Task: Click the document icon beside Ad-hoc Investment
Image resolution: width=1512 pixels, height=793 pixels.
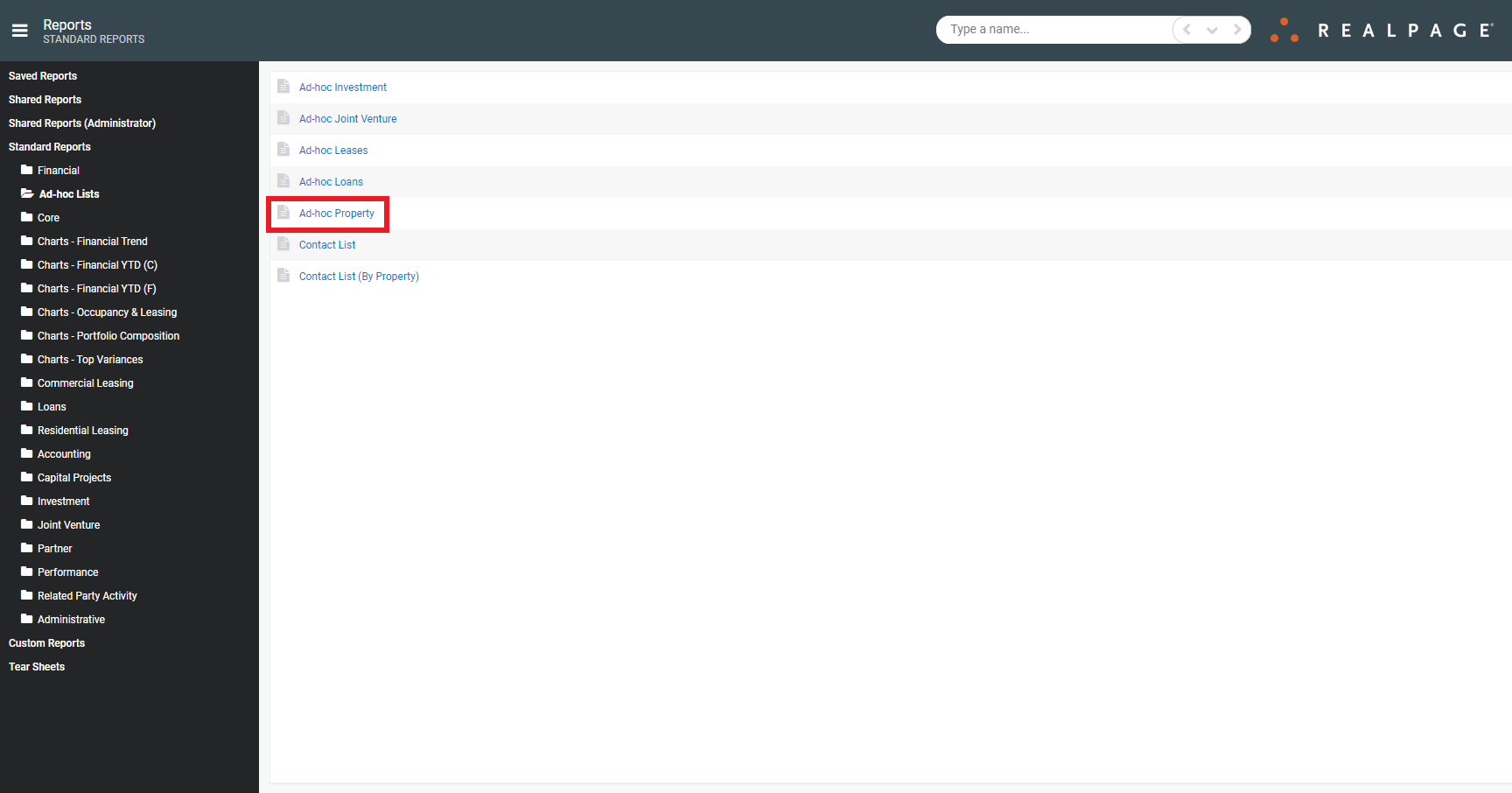Action: pos(283,86)
